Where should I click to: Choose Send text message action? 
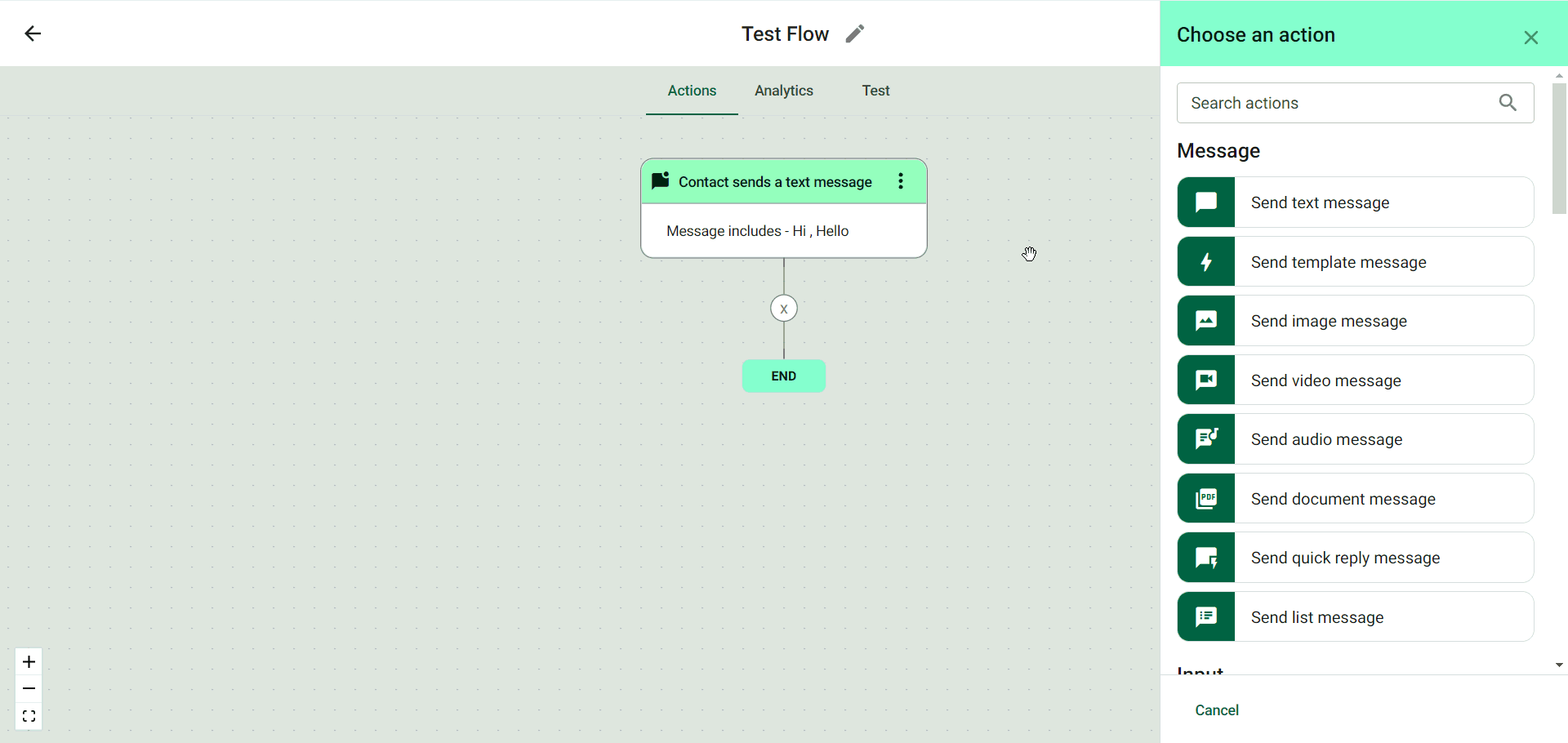tap(1356, 202)
